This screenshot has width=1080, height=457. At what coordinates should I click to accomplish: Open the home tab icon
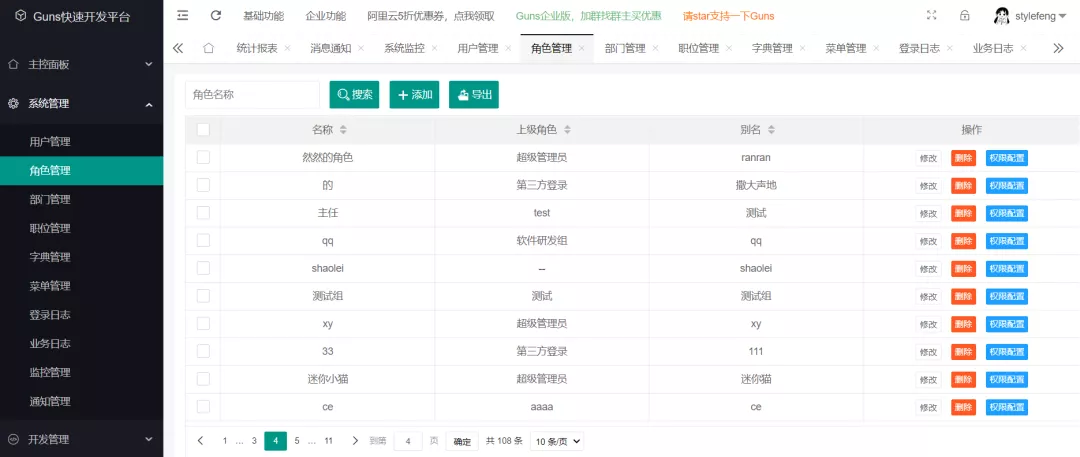pos(209,48)
